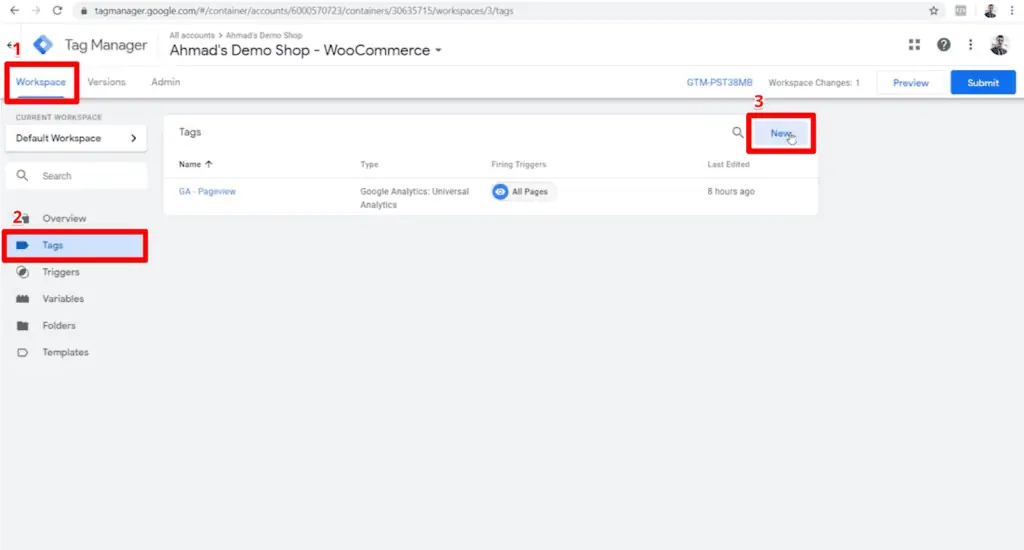Click the Firing Triggers column header

click(x=519, y=164)
